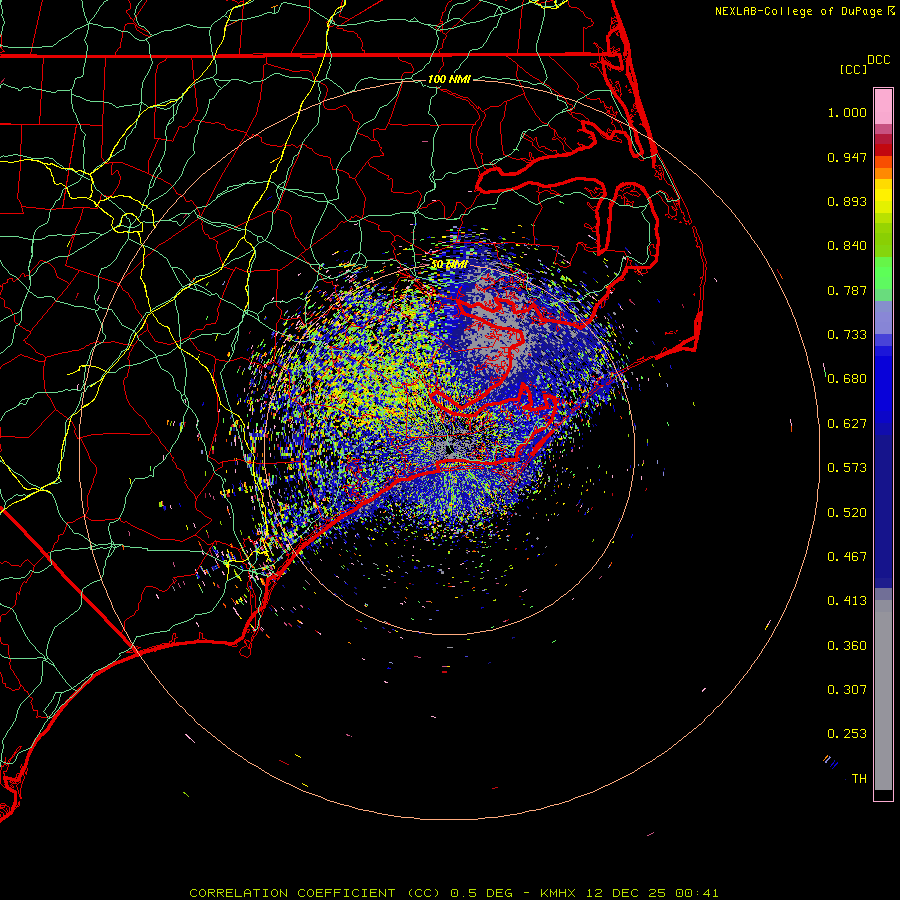Click the highway loop circle interchange
This screenshot has width=900, height=900.
coord(129,222)
